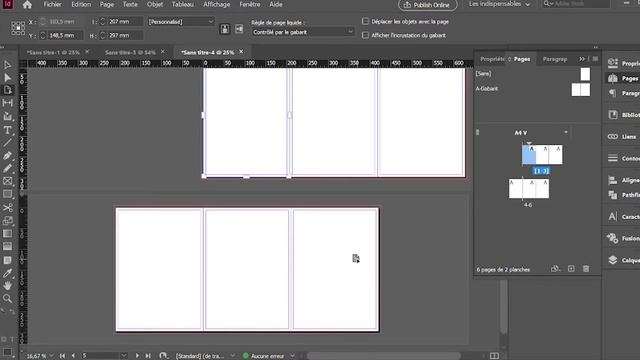Switch to the Paragrap panel tab
This screenshot has height=360, width=640.
tap(555, 59)
